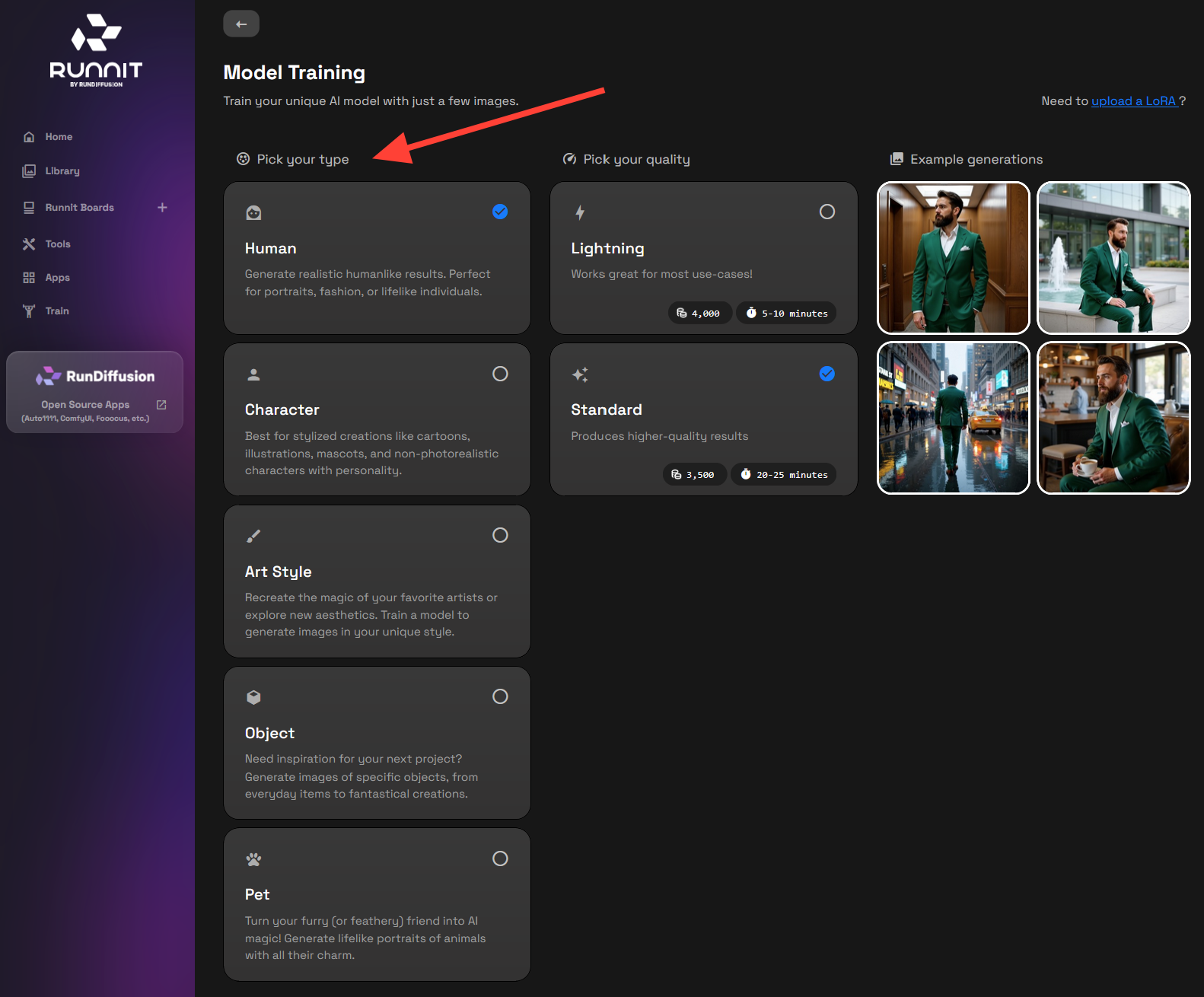Click the RunnIt logo
The height and width of the screenshot is (997, 1204).
point(96,50)
